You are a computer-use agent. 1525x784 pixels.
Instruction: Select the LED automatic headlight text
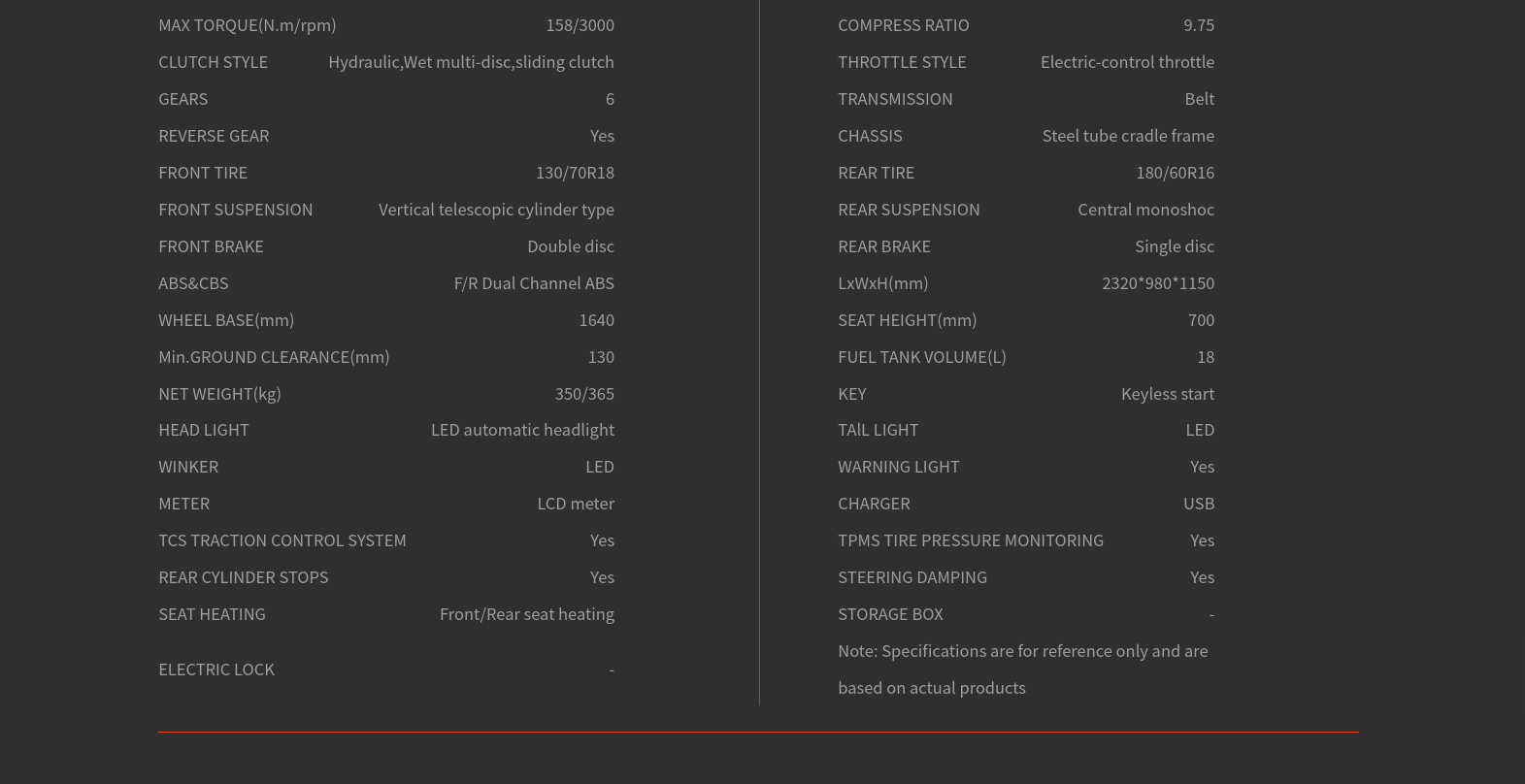(x=522, y=430)
